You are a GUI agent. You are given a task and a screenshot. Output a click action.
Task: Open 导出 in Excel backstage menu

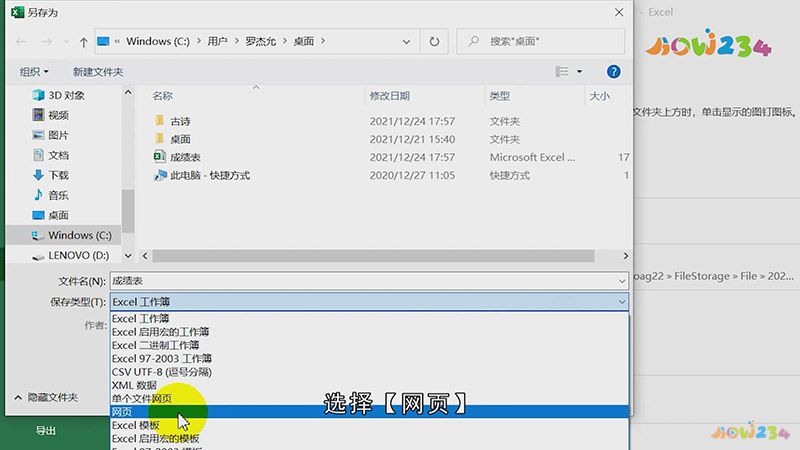coord(45,431)
